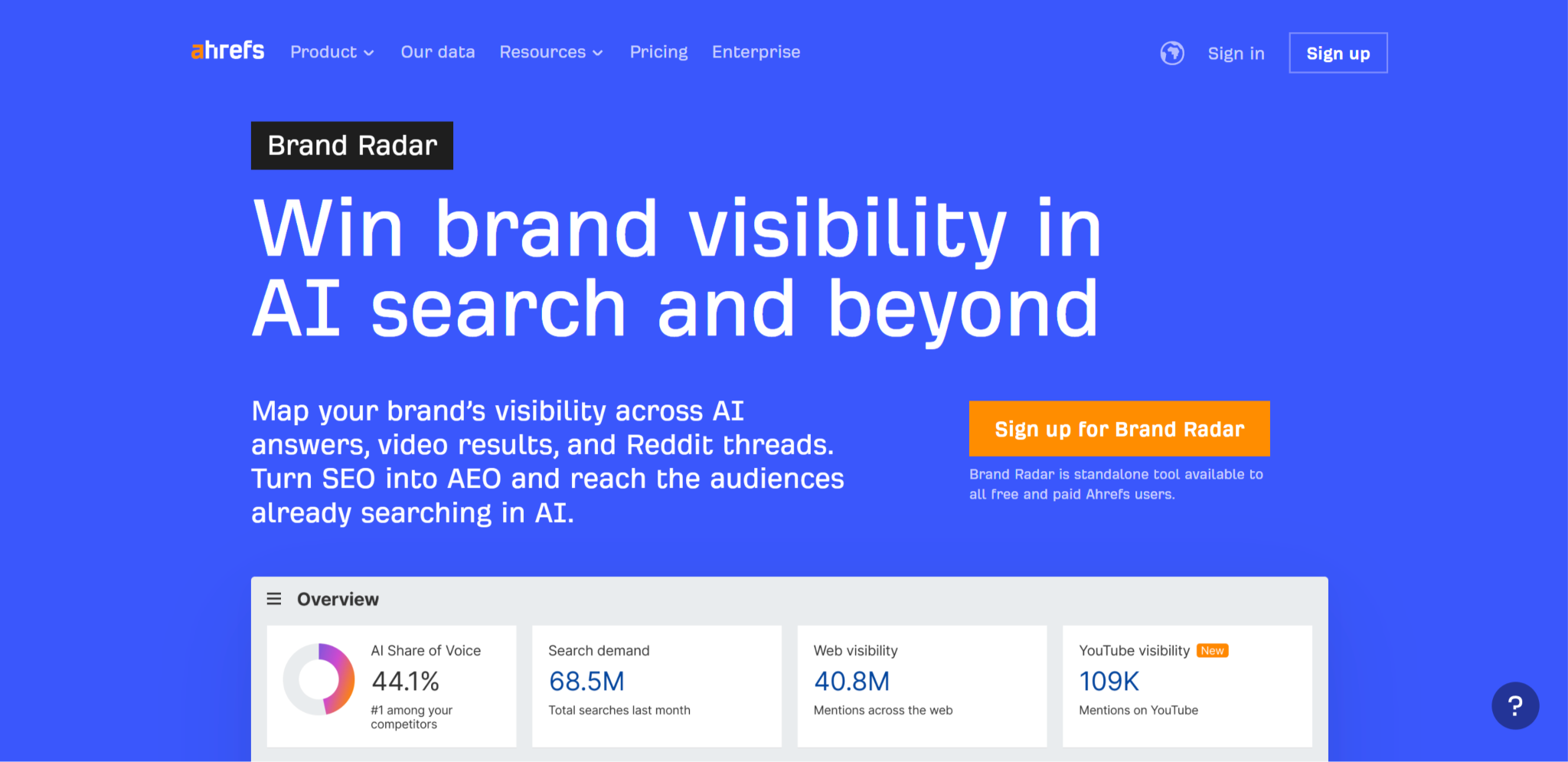Click the Sign in link
Viewport: 1568px width, 762px height.
[x=1236, y=54]
